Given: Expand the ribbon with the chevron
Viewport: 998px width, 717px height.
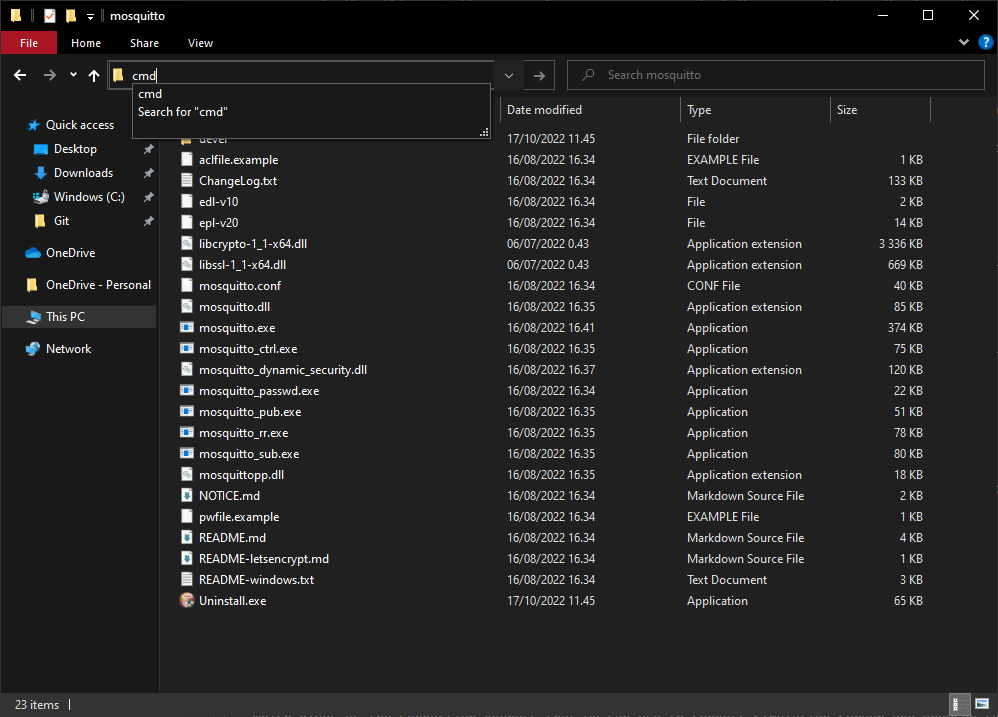Looking at the screenshot, I should pos(964,42).
